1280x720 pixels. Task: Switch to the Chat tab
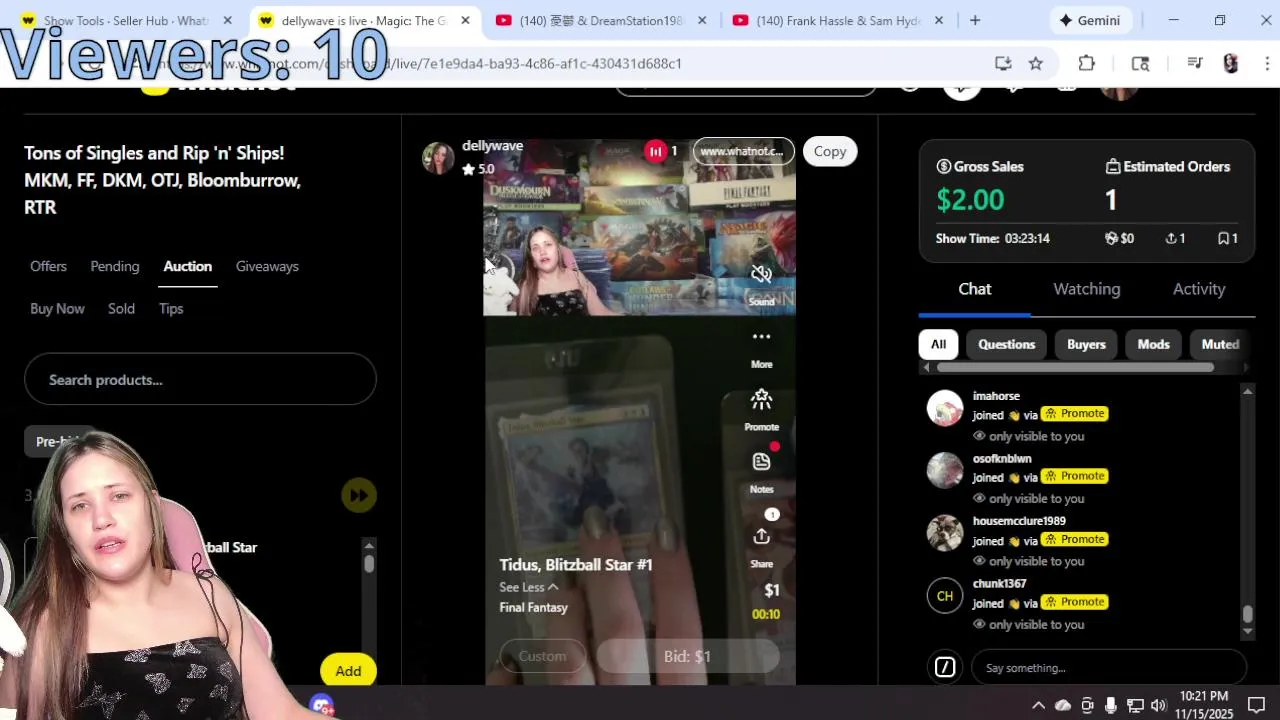tap(975, 289)
